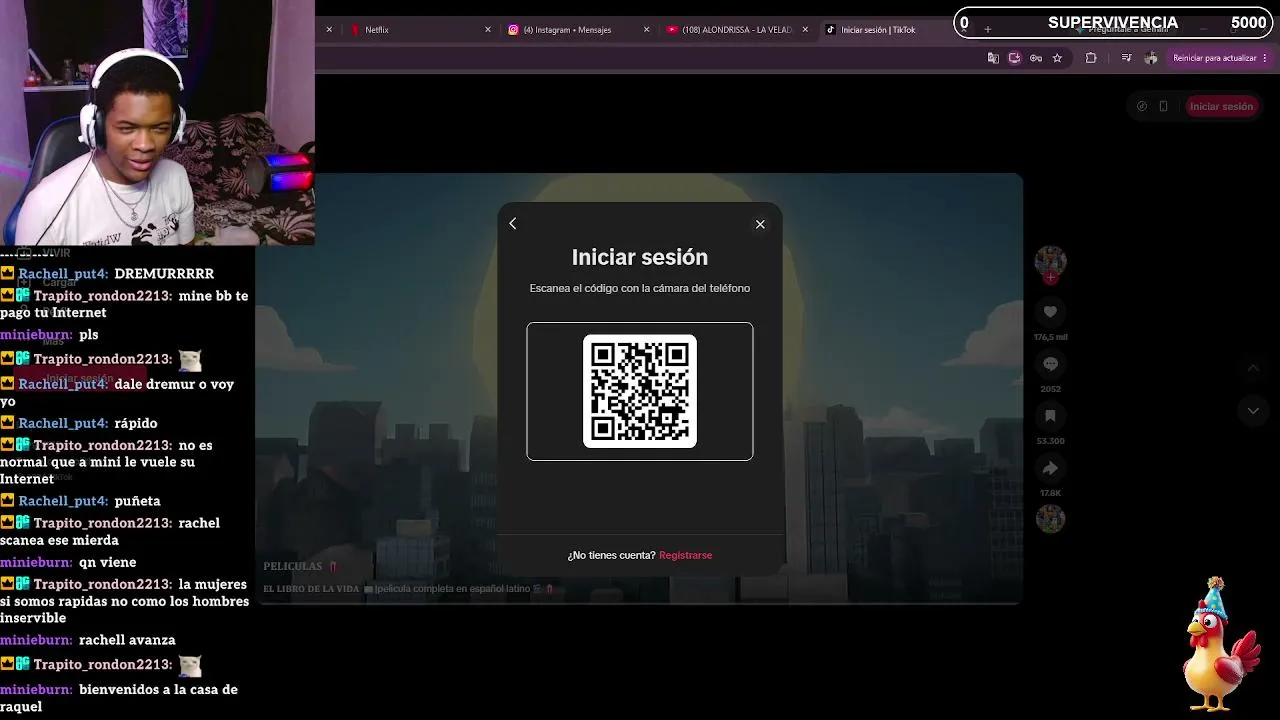Image resolution: width=1280 pixels, height=720 pixels.
Task: Open the media controls playlist icon
Action: 1127,58
